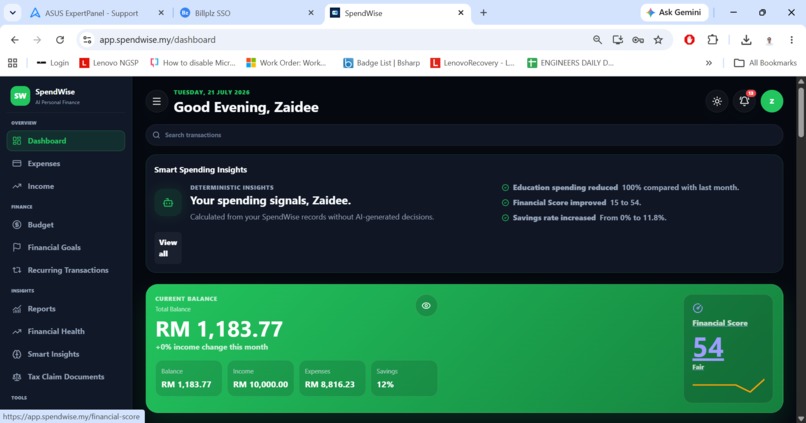This screenshot has width=806, height=423.
Task: Open Expenses in the sidebar
Action: (66, 163)
